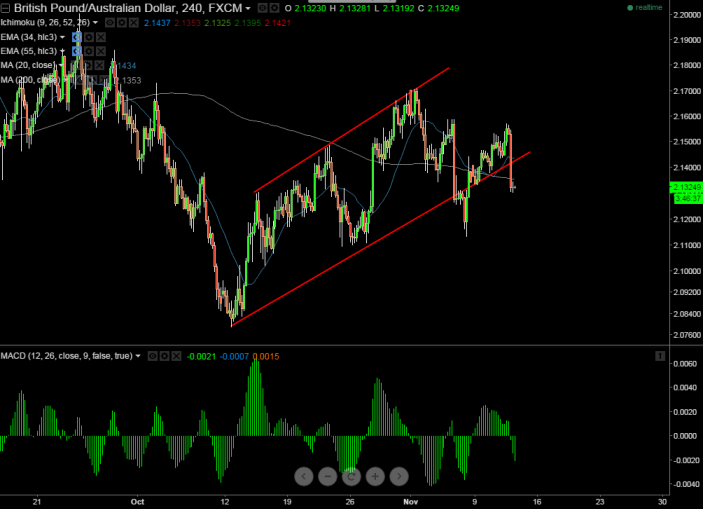This screenshot has height=509, width=703.
Task: Click the close value C 2.13249 in header
Action: pos(438,8)
